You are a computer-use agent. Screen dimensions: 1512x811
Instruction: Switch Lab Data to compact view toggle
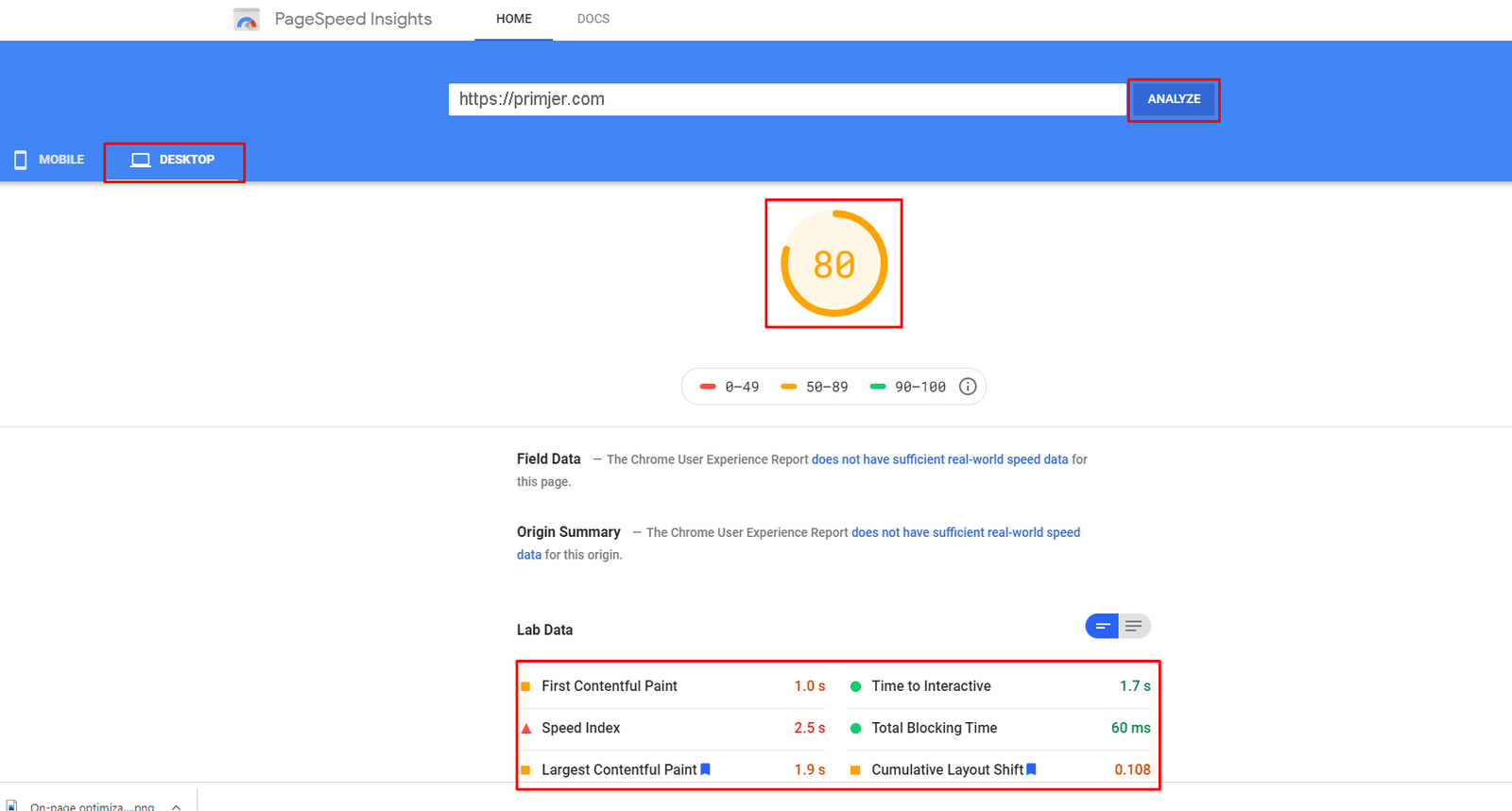point(1102,626)
